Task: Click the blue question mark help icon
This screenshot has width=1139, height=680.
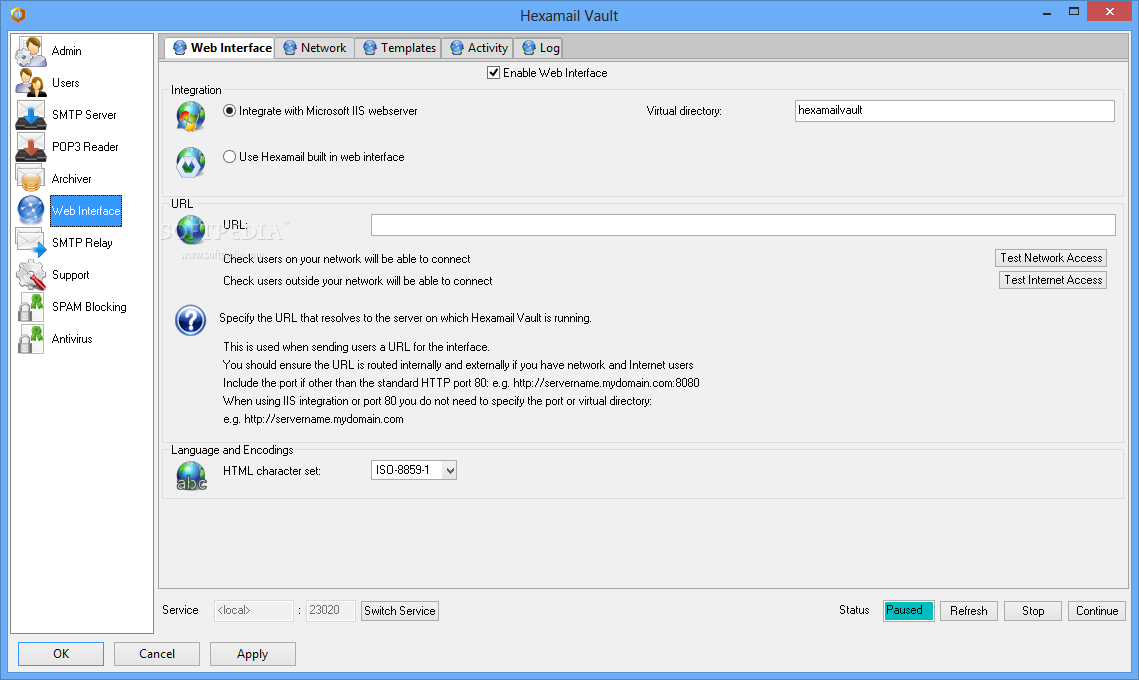Action: point(191,320)
